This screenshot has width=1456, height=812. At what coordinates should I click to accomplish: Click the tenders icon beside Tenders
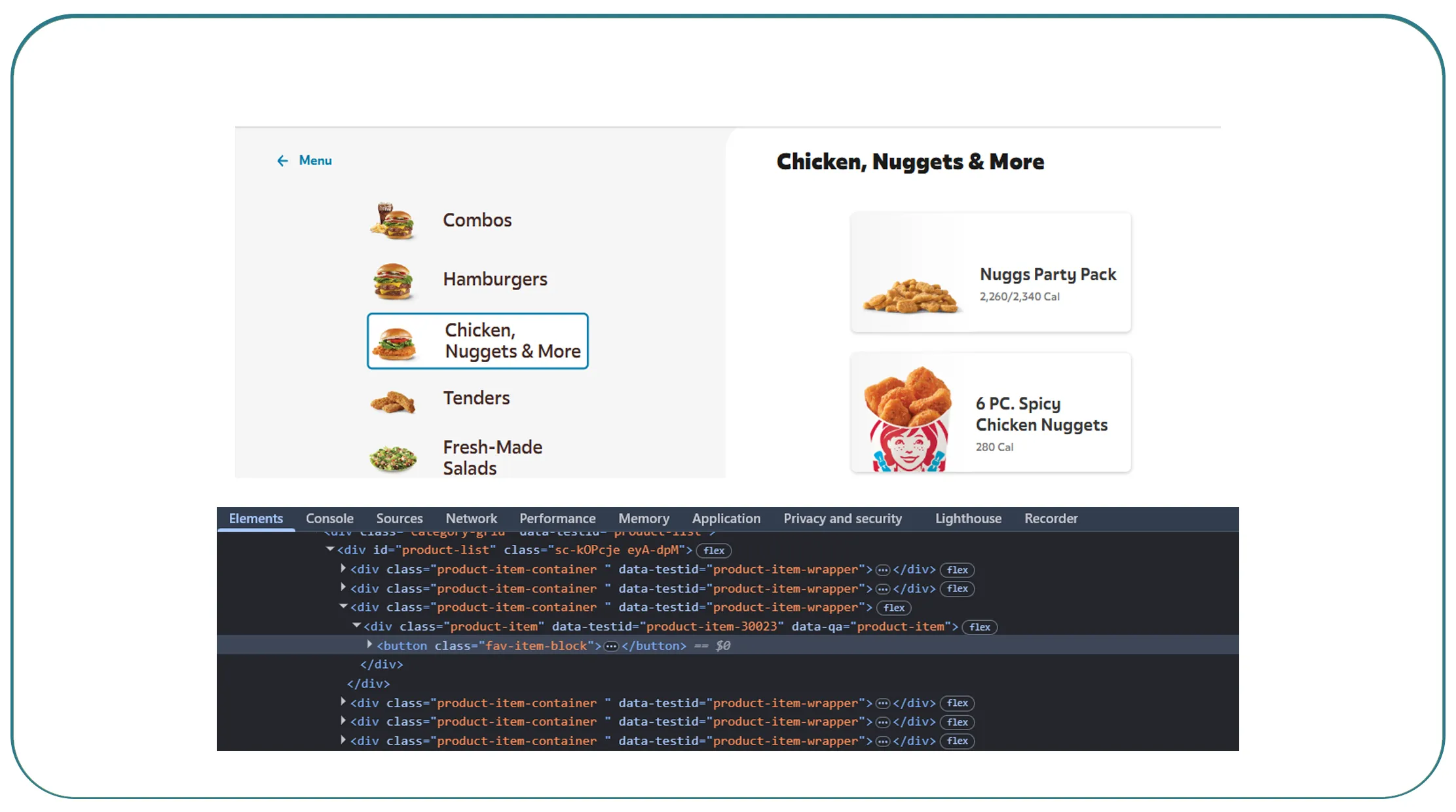[x=393, y=401]
